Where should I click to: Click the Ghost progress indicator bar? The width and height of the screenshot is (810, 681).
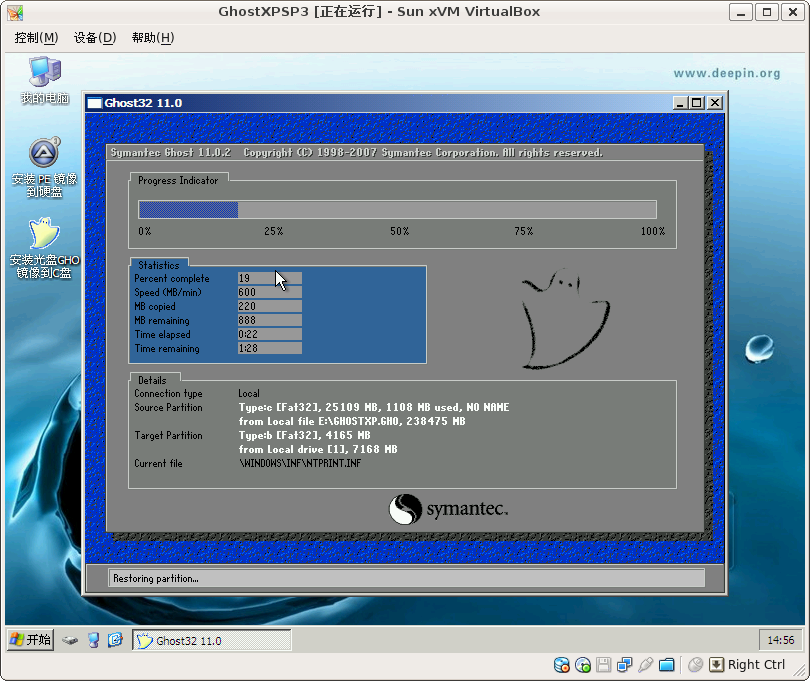[397, 210]
